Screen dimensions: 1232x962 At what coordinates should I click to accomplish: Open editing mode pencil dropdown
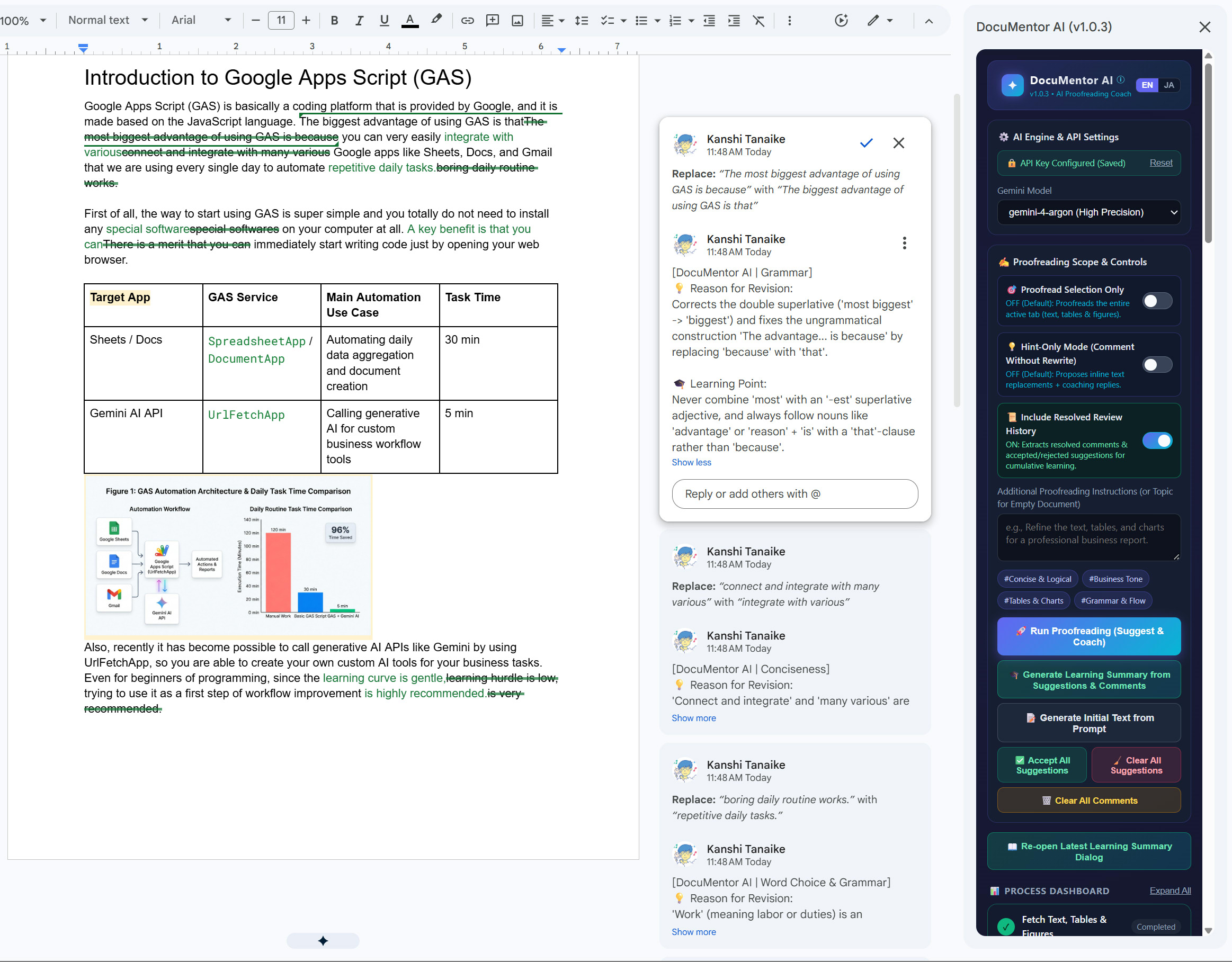coord(880,20)
